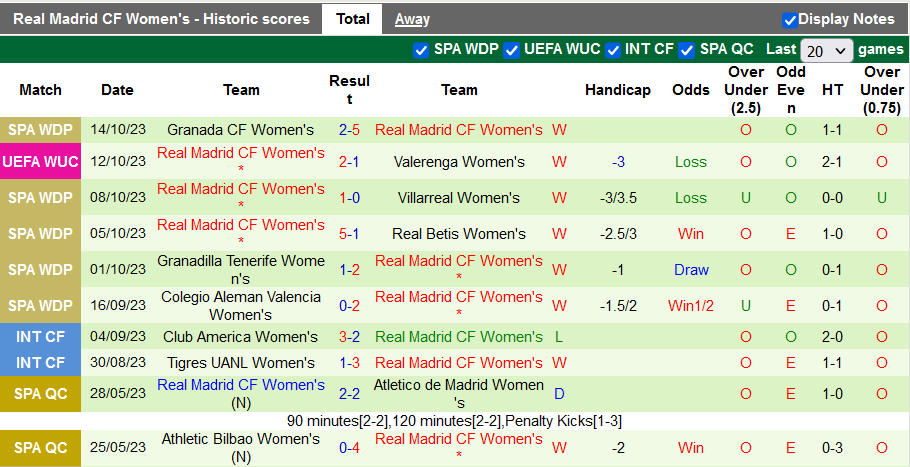Open Real Betis Women's team link
Screen dimensions: 910x467
click(459, 234)
